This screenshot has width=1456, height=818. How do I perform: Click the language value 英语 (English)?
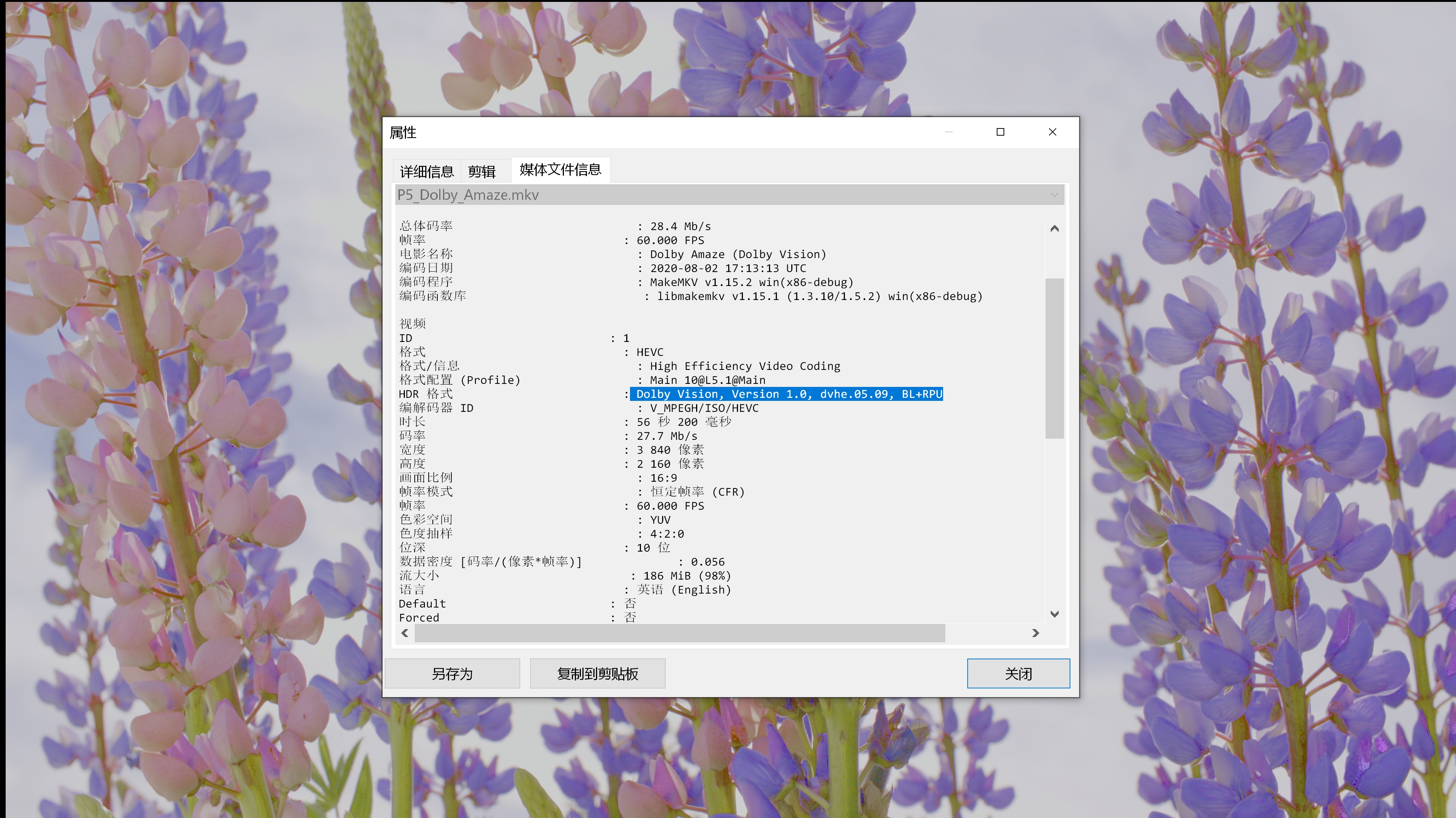click(684, 590)
